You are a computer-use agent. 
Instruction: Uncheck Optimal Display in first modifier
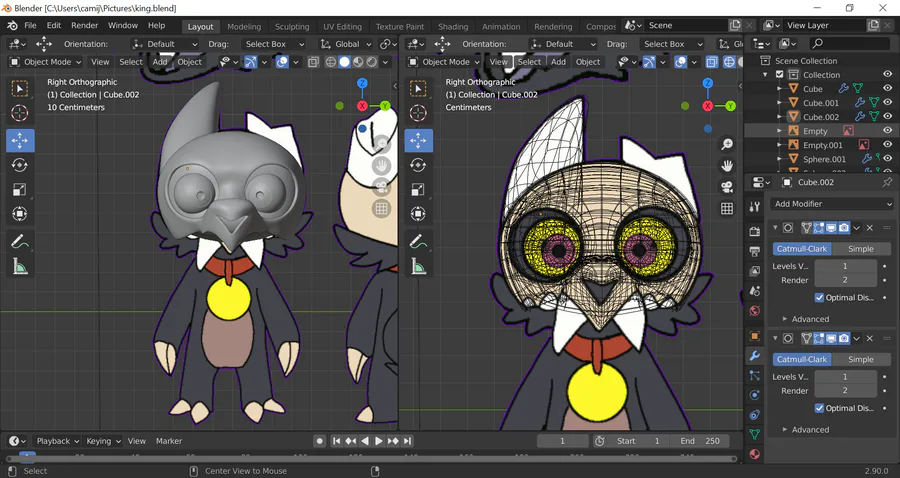[819, 298]
